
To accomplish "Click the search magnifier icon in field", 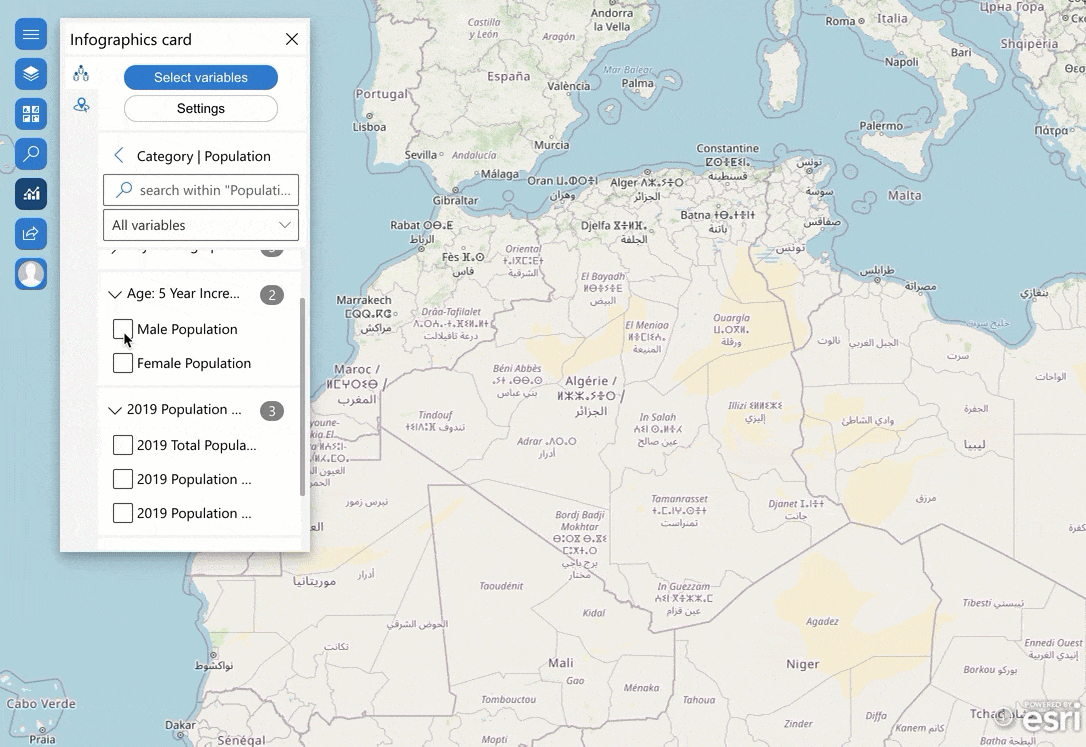I will click(x=124, y=189).
